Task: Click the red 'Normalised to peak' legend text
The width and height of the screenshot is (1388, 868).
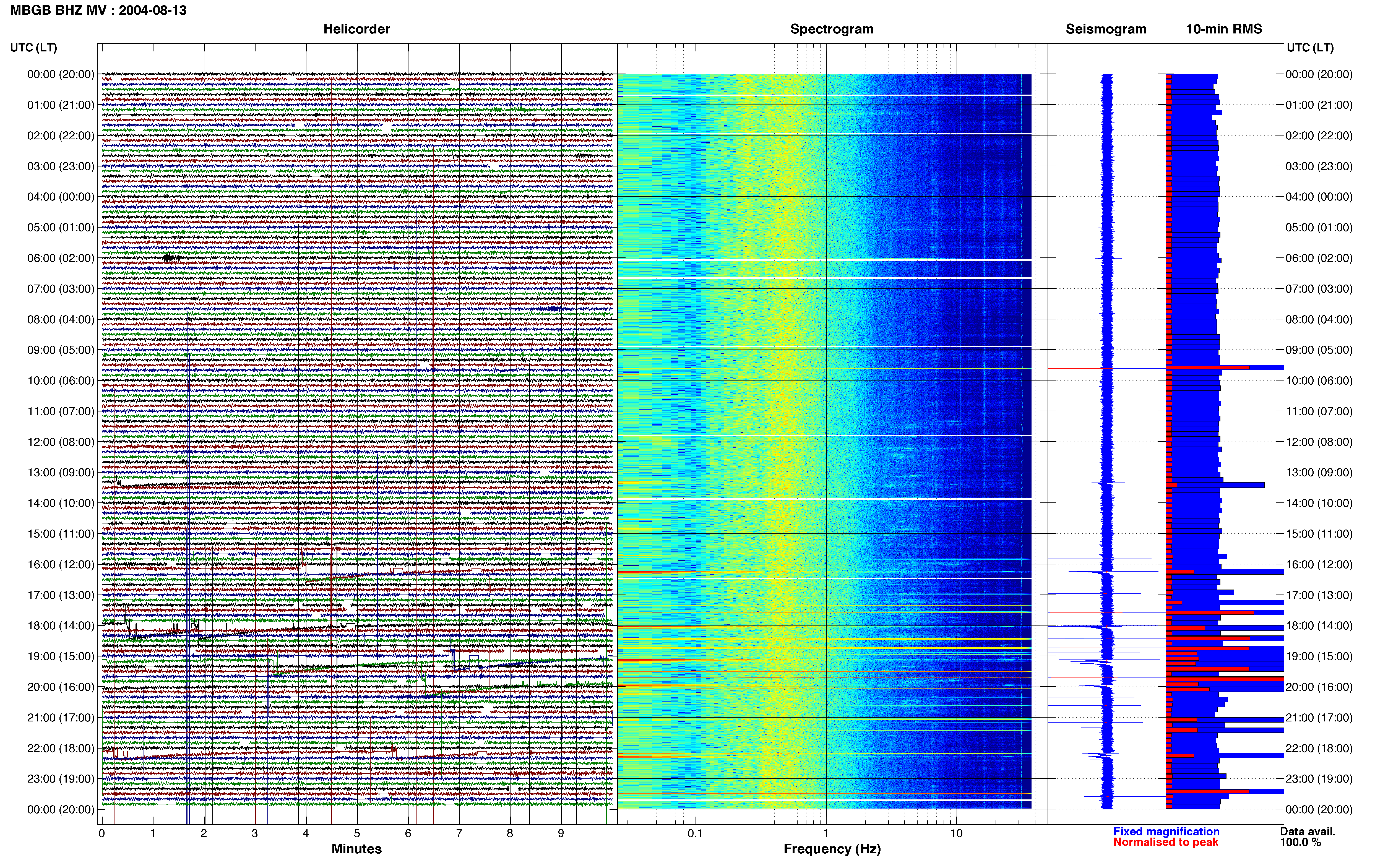Action: pyautogui.click(x=1166, y=843)
